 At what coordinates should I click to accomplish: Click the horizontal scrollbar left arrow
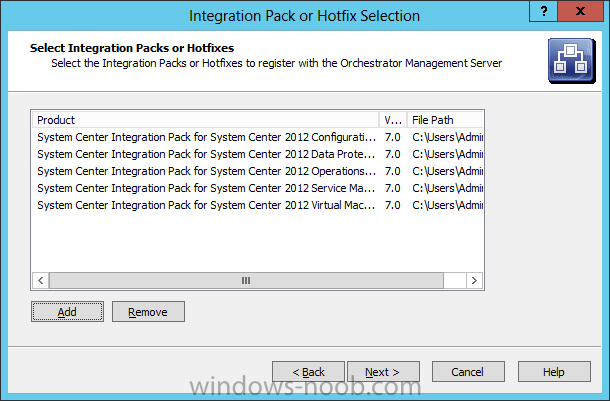(x=40, y=280)
